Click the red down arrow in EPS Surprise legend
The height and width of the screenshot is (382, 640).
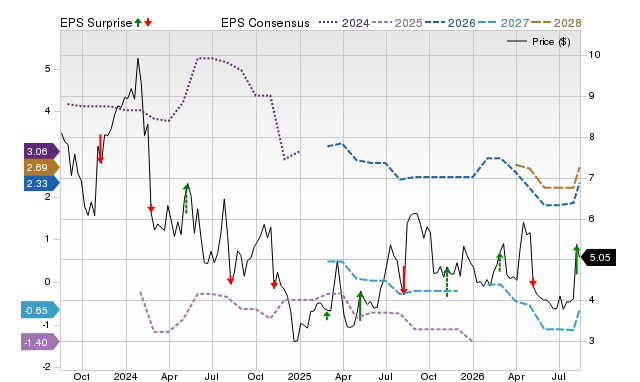(x=148, y=23)
